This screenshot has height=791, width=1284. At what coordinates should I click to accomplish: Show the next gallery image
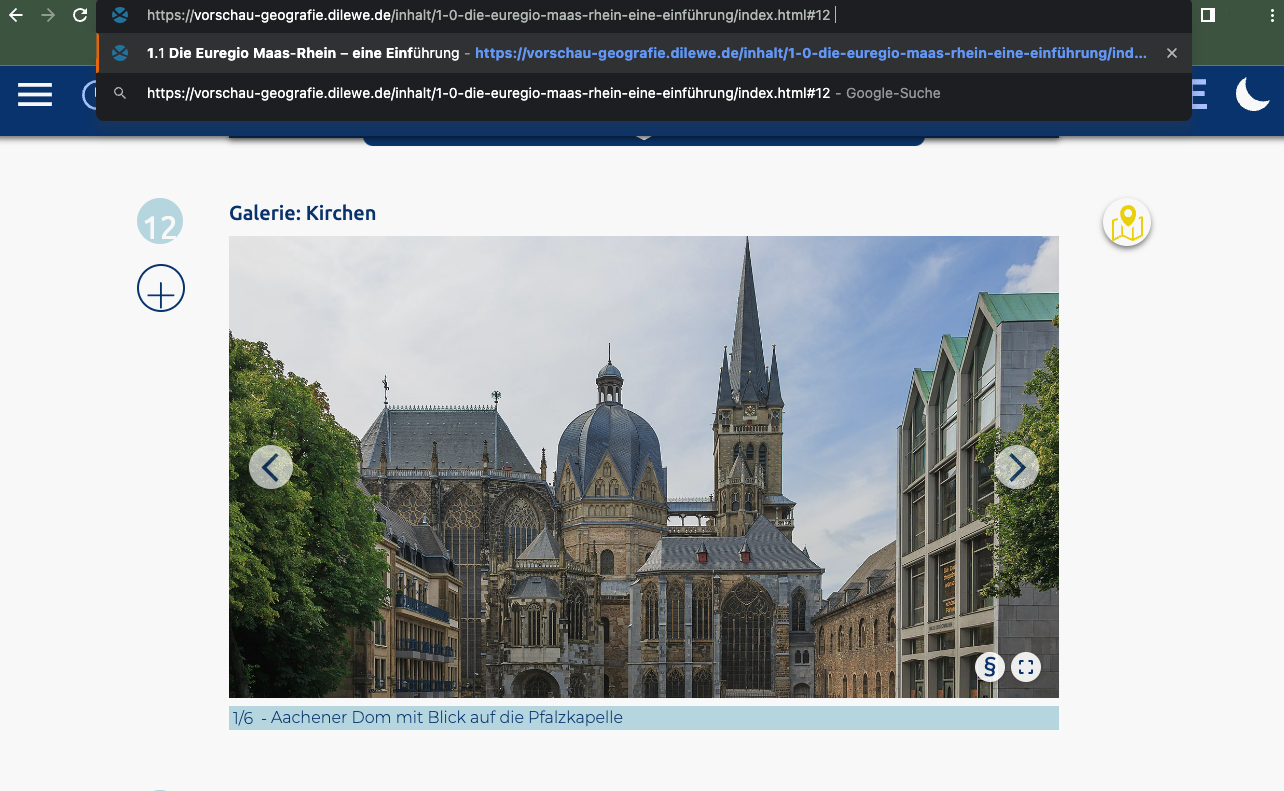point(1016,467)
